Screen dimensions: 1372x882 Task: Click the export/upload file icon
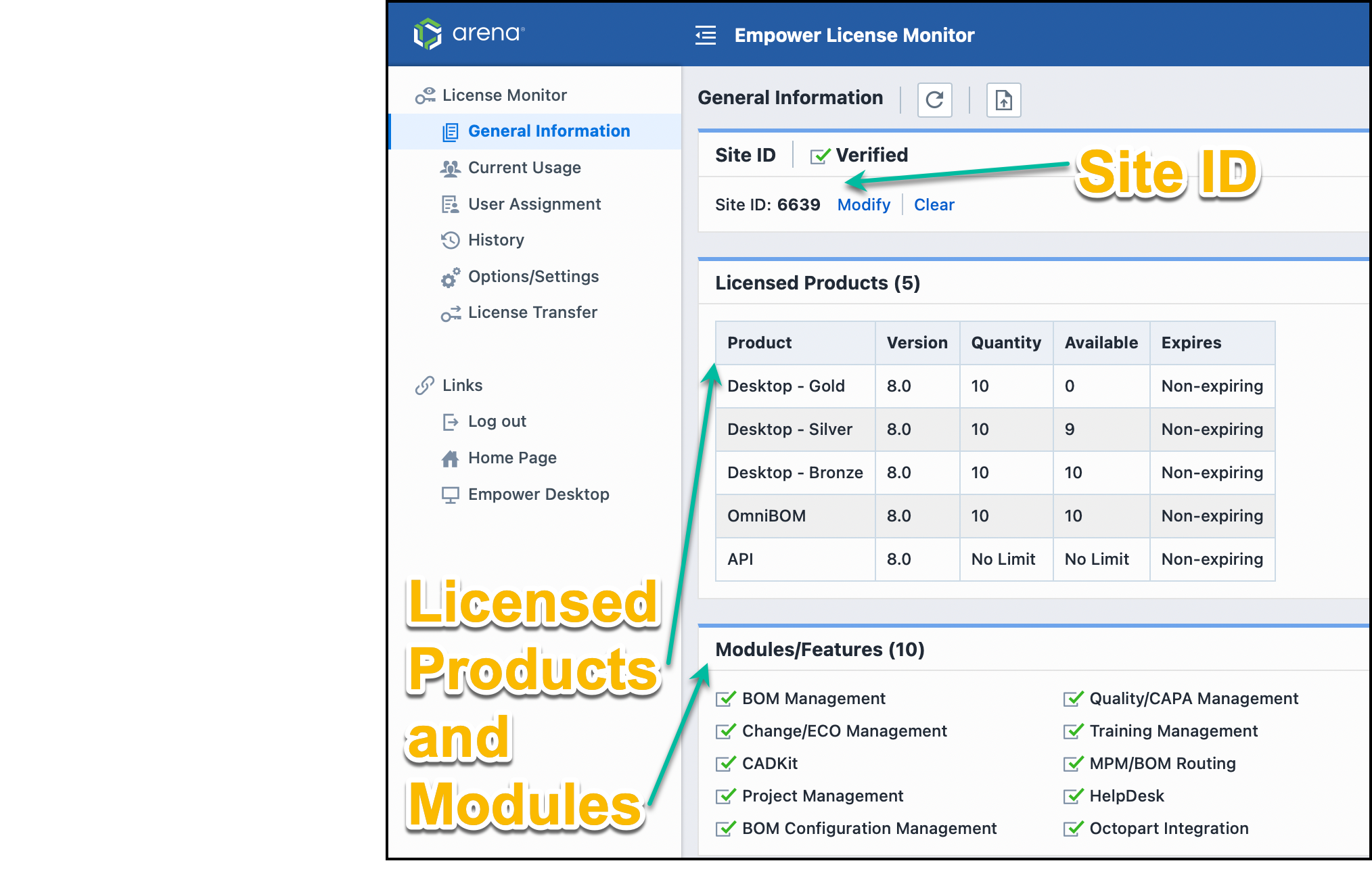tap(1003, 100)
